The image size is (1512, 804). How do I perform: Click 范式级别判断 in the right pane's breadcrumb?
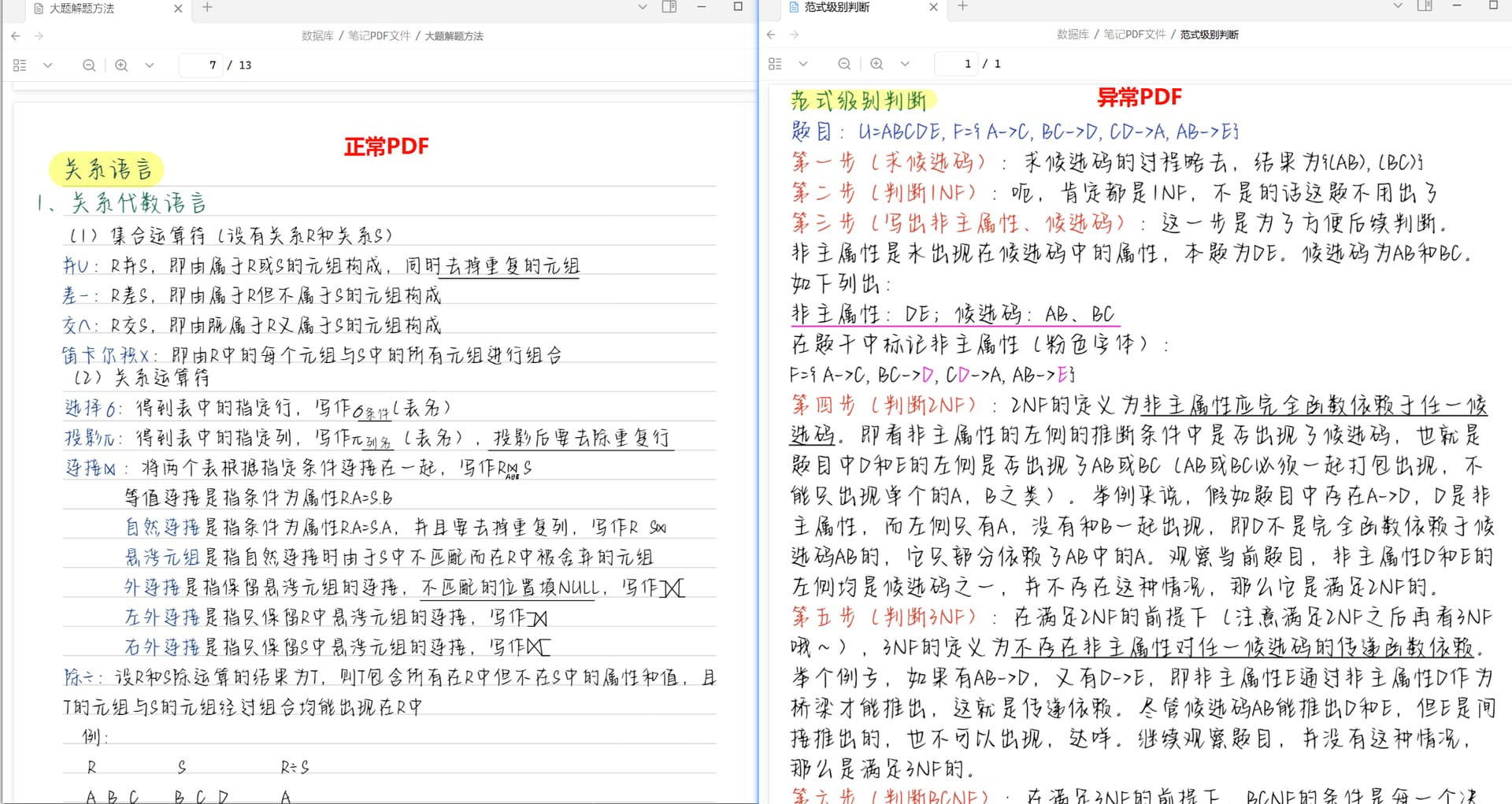[1210, 35]
